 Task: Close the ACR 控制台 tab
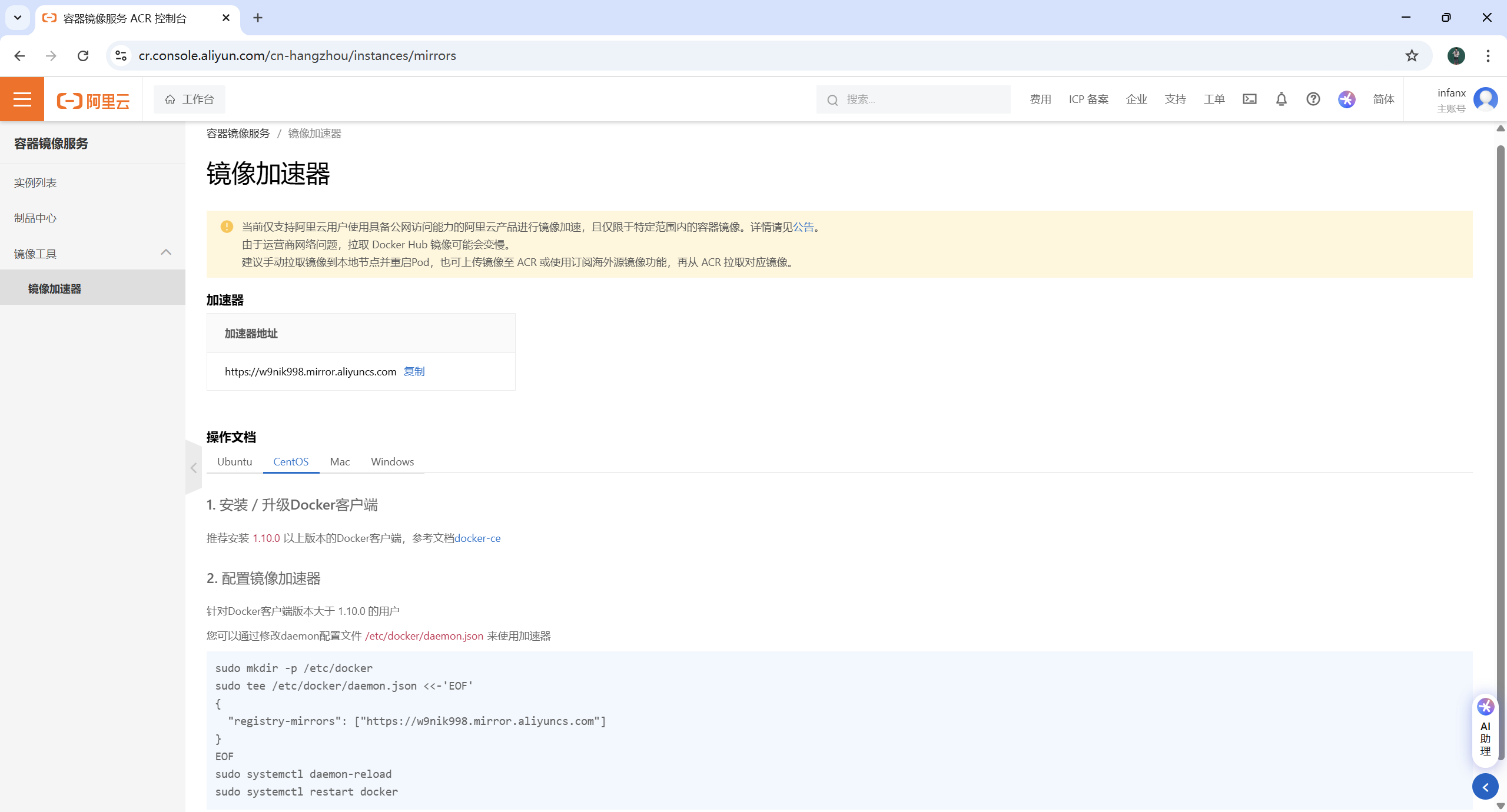(226, 18)
